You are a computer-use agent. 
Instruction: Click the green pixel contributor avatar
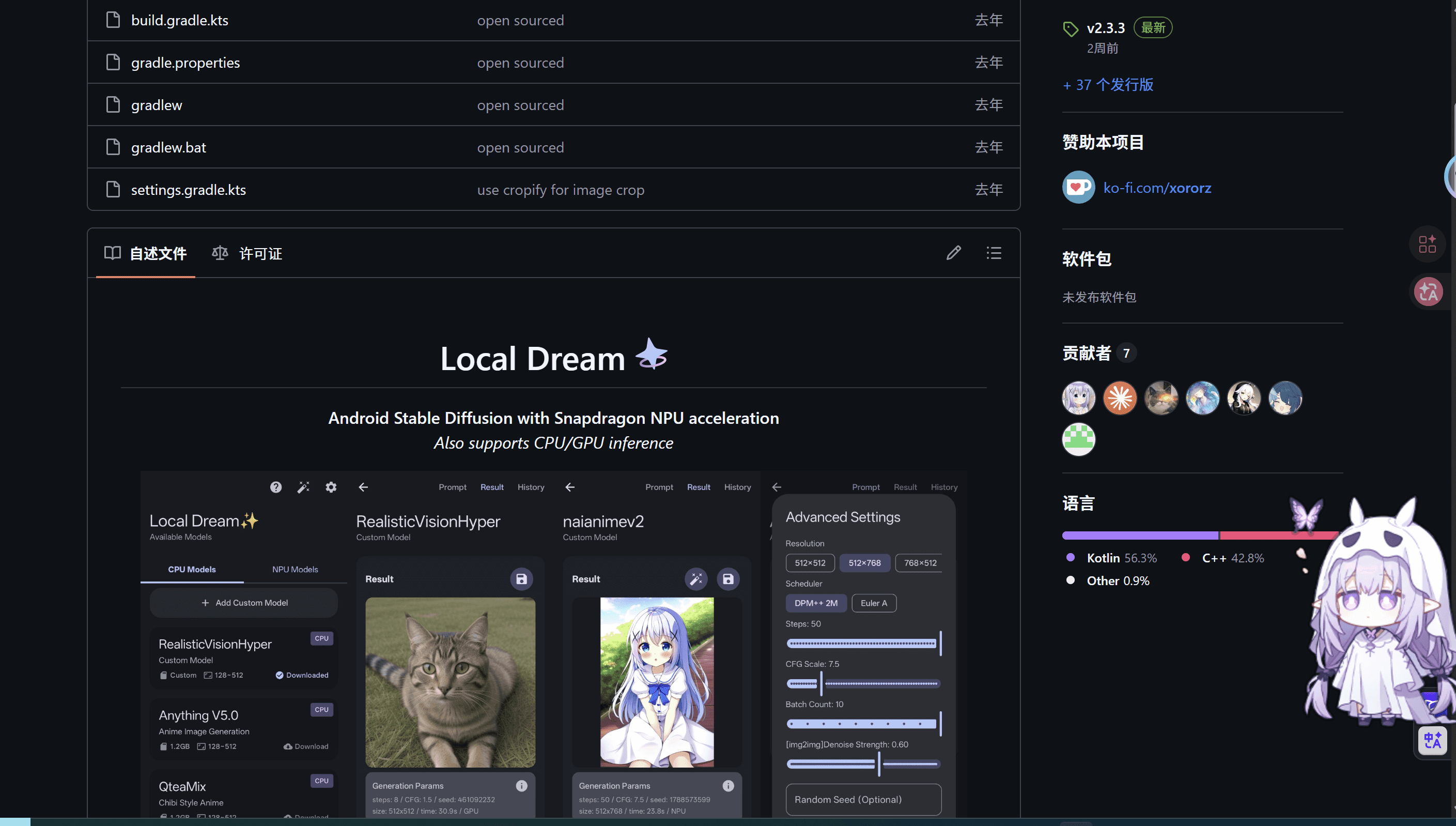(x=1078, y=439)
